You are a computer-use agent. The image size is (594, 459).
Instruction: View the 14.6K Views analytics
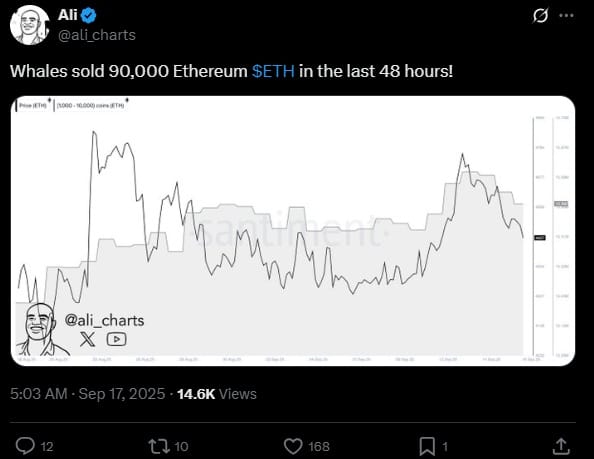pos(217,394)
